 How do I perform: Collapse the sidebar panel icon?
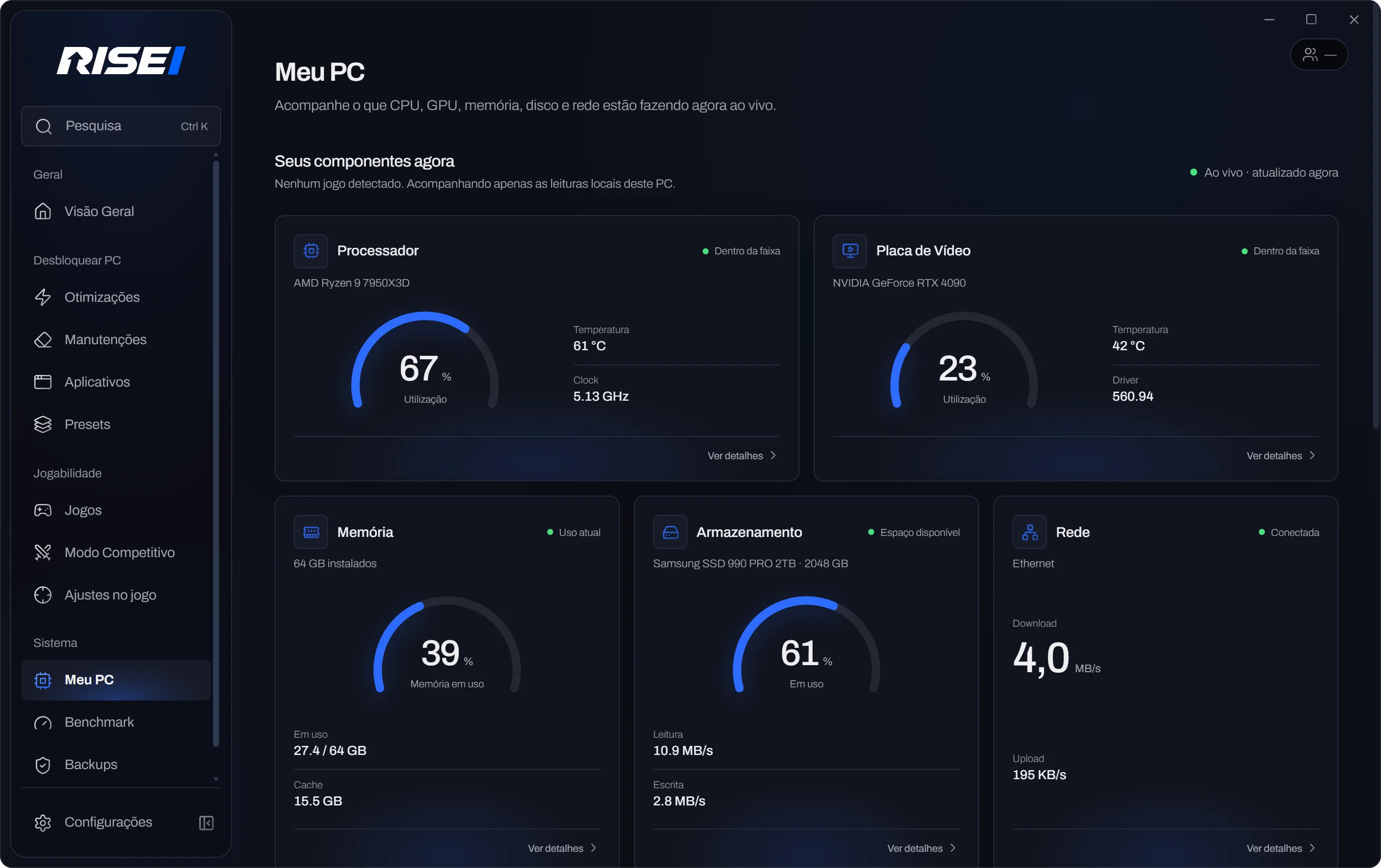point(206,823)
